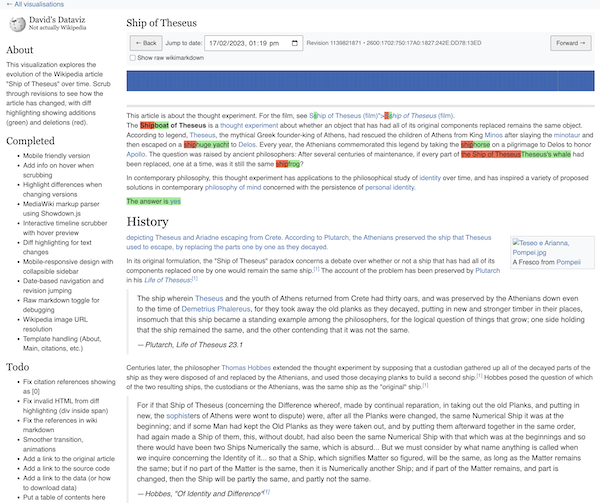Click 'Add info on hover when scrubbing' item
This screenshot has height=503, width=600.
click(58, 170)
